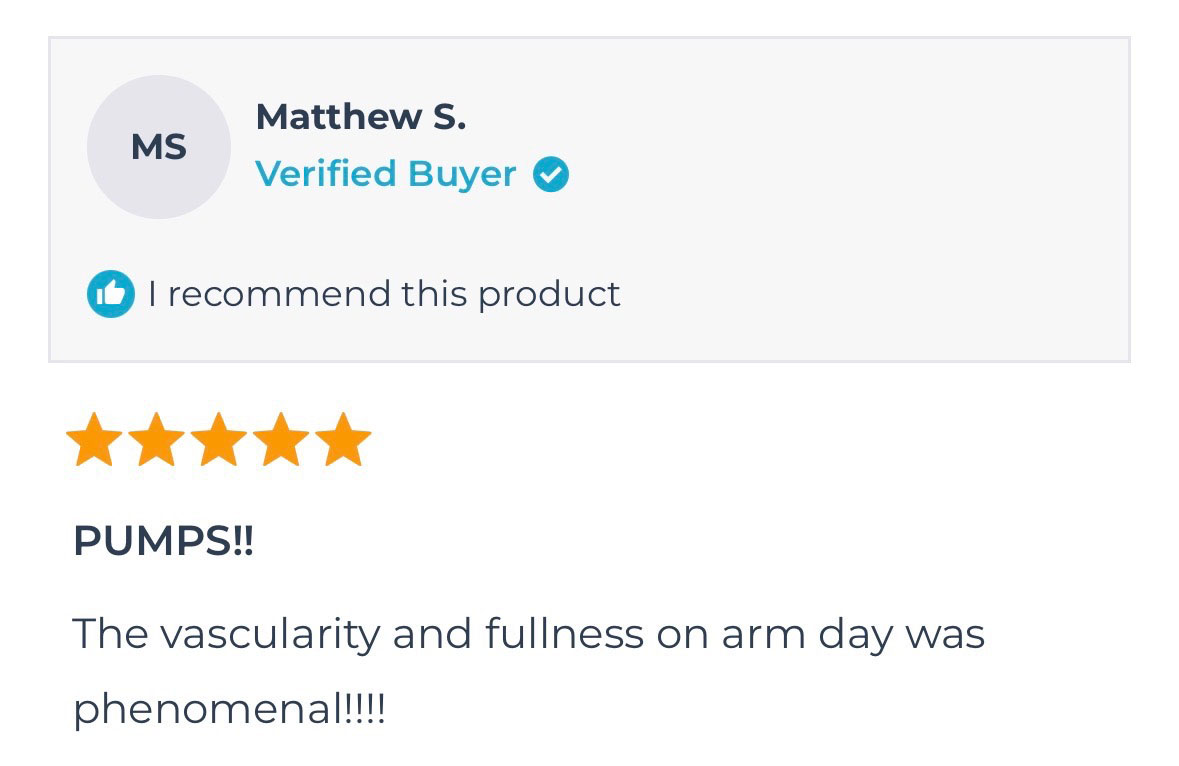This screenshot has width=1179, height=766.
Task: Click the "I recommend this product" text
Action: [x=384, y=294]
